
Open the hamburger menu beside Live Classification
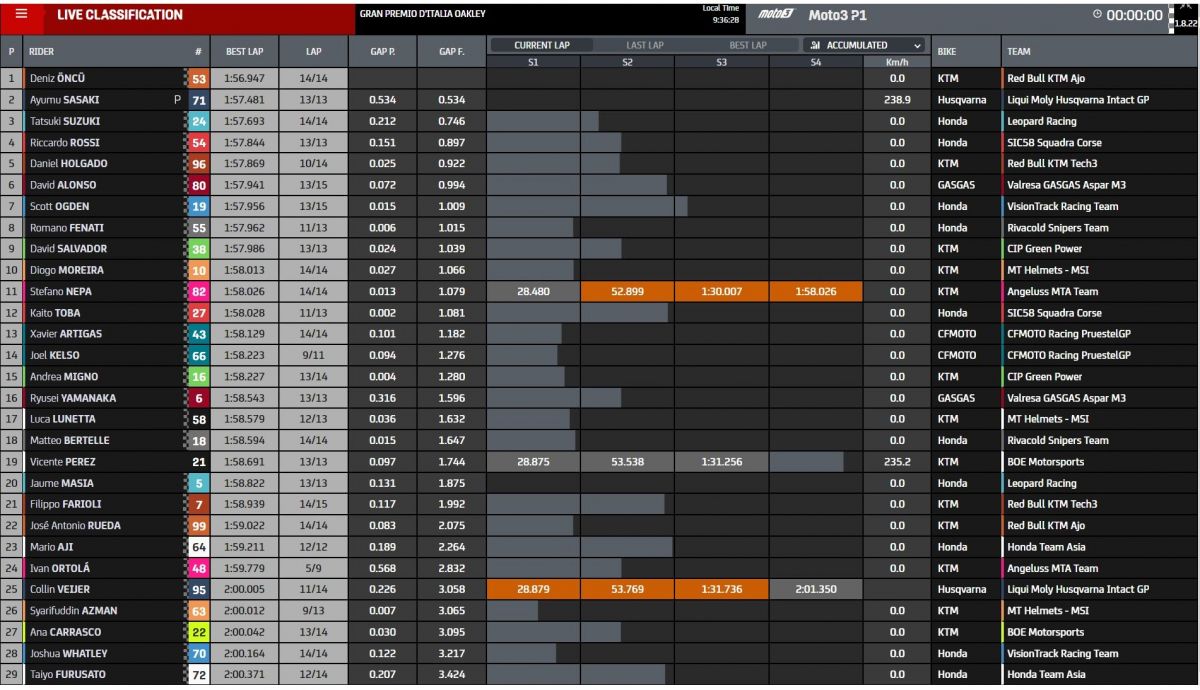[x=21, y=14]
